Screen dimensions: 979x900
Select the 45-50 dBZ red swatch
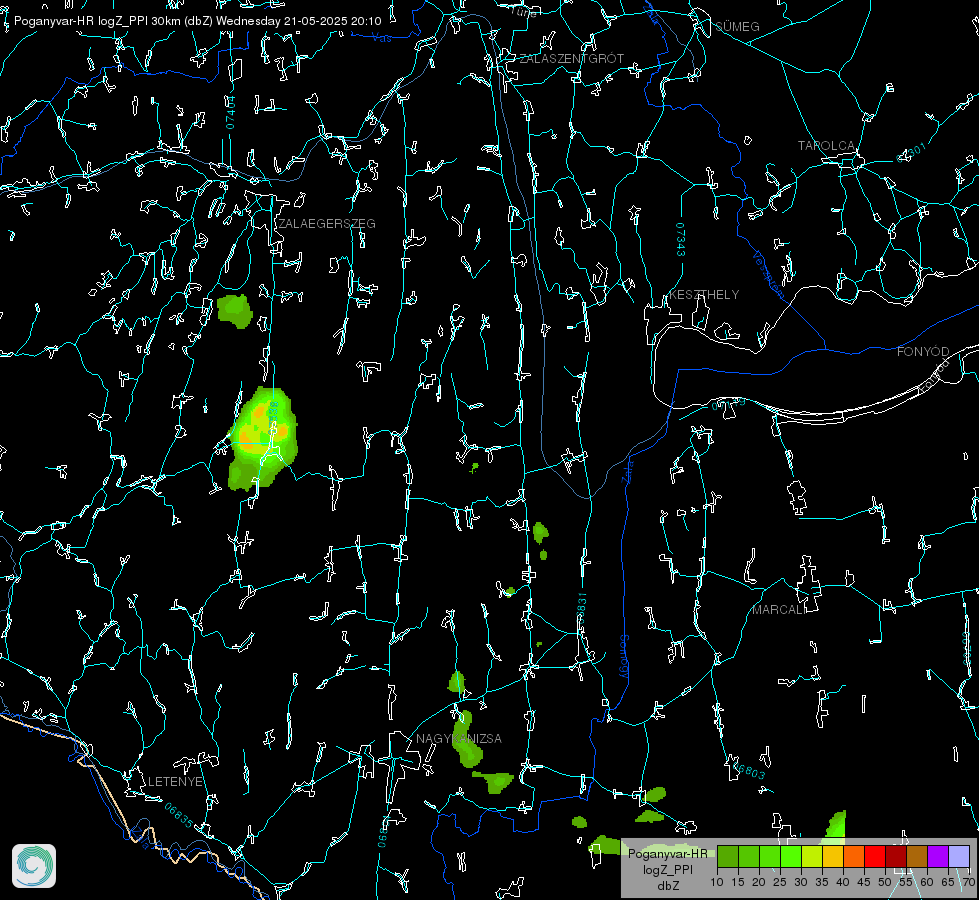[x=875, y=856]
